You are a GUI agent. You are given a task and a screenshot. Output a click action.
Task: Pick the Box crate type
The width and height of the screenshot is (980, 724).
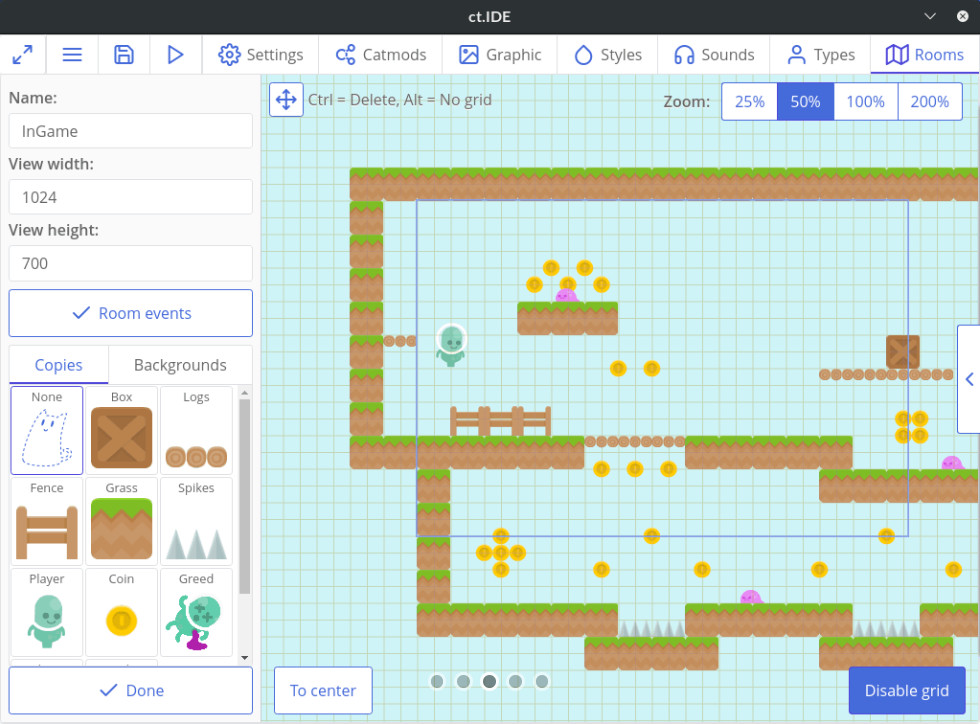[121, 430]
